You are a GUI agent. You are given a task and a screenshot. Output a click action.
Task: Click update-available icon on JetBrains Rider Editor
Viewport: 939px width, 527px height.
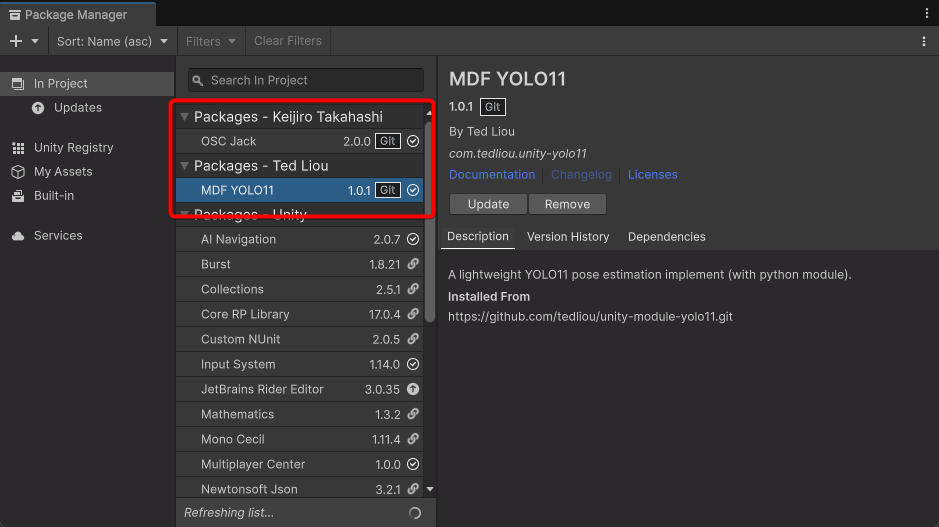pos(413,389)
